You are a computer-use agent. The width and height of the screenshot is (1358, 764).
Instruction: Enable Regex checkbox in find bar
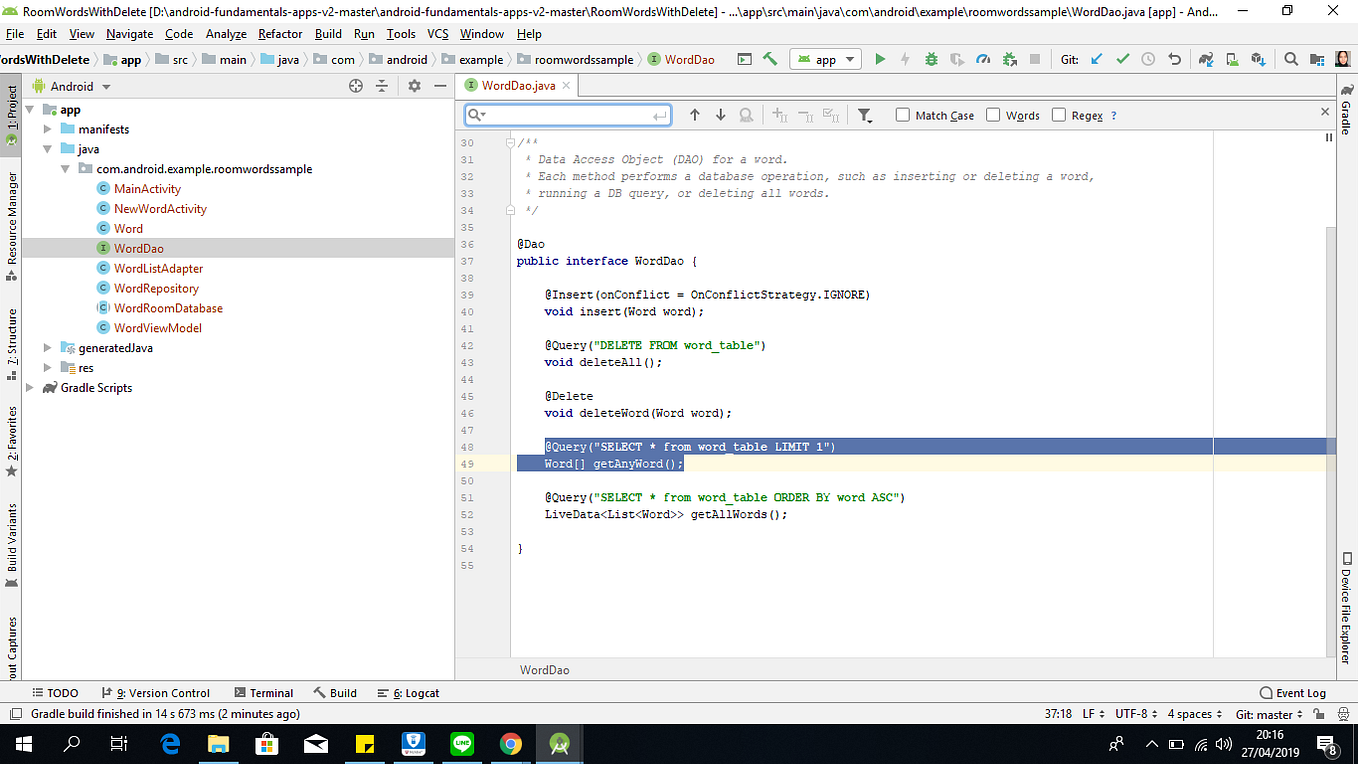pyautogui.click(x=1059, y=115)
